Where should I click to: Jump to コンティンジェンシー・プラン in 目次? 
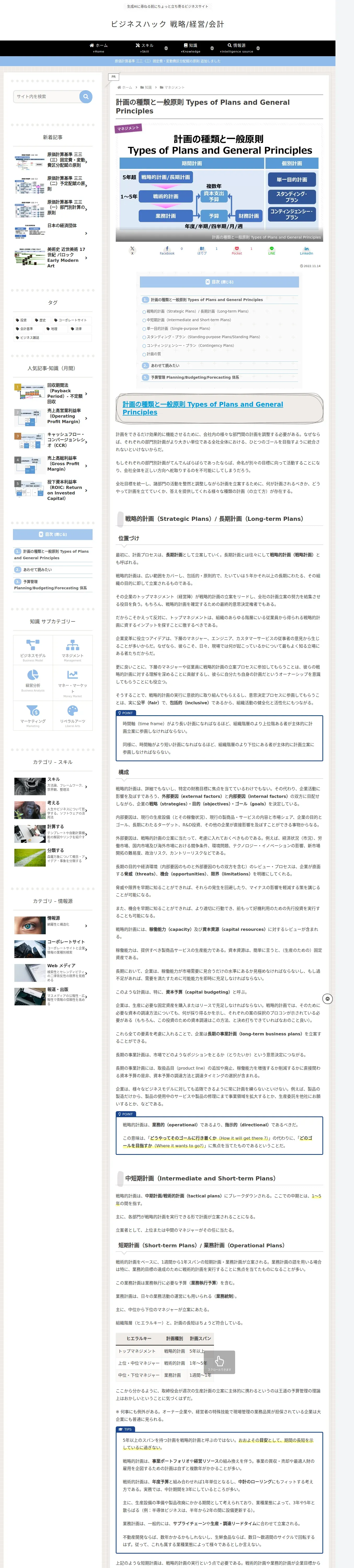(x=190, y=345)
